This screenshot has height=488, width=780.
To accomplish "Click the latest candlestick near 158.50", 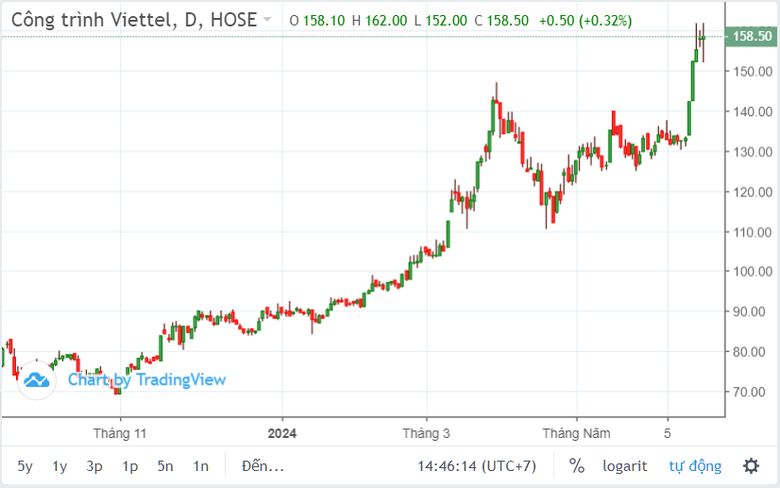I will (703, 38).
